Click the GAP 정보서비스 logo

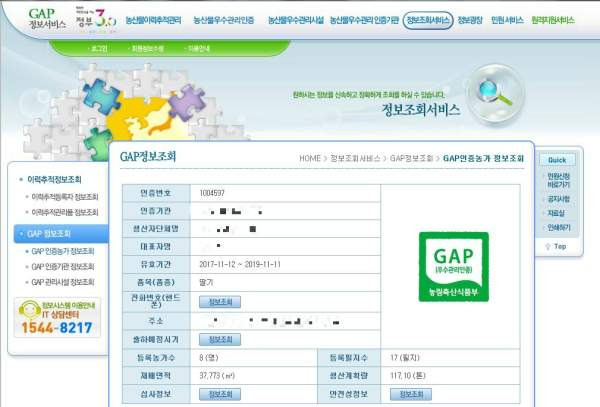click(47, 18)
